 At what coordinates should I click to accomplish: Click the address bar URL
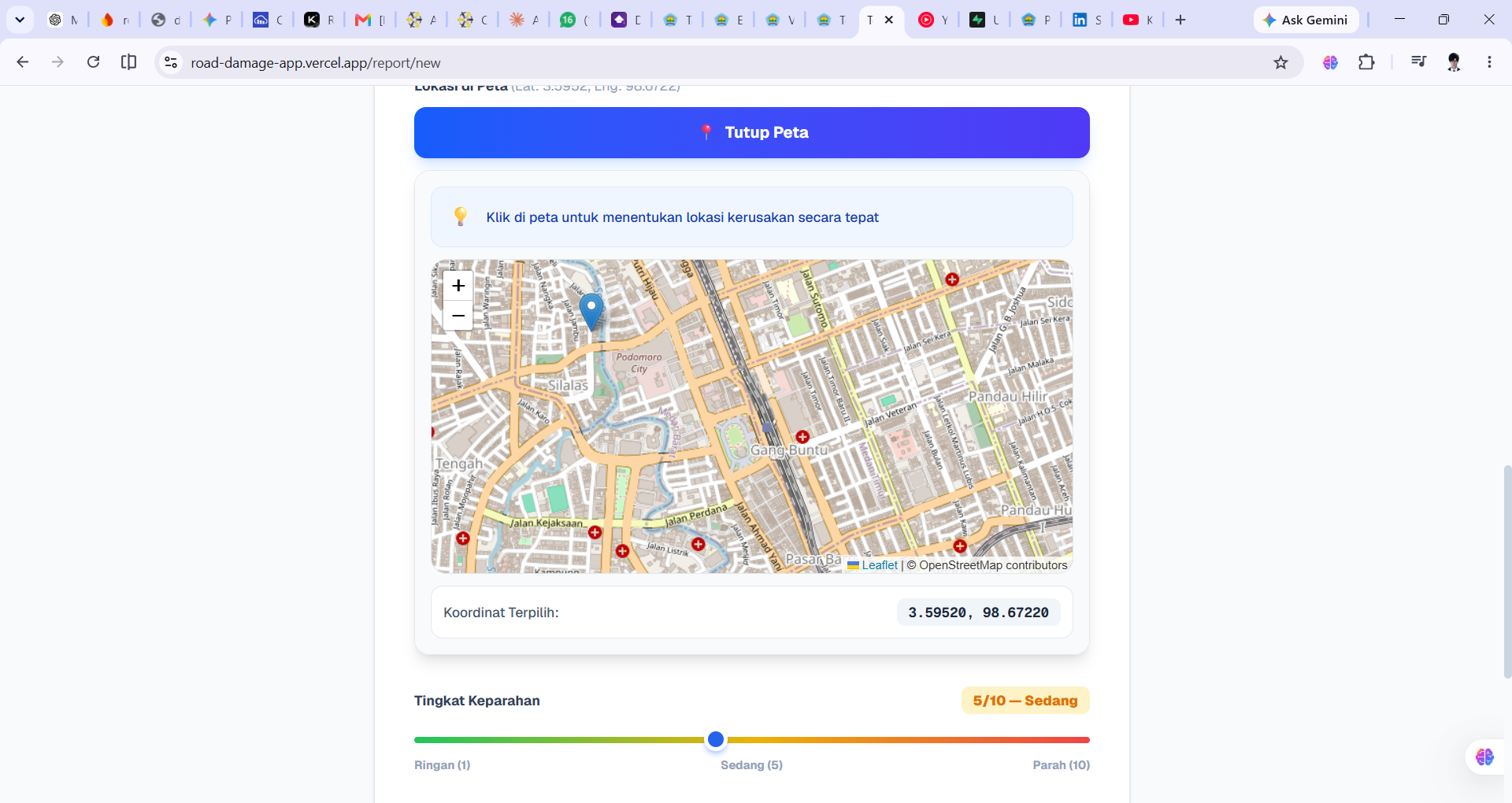tap(316, 63)
